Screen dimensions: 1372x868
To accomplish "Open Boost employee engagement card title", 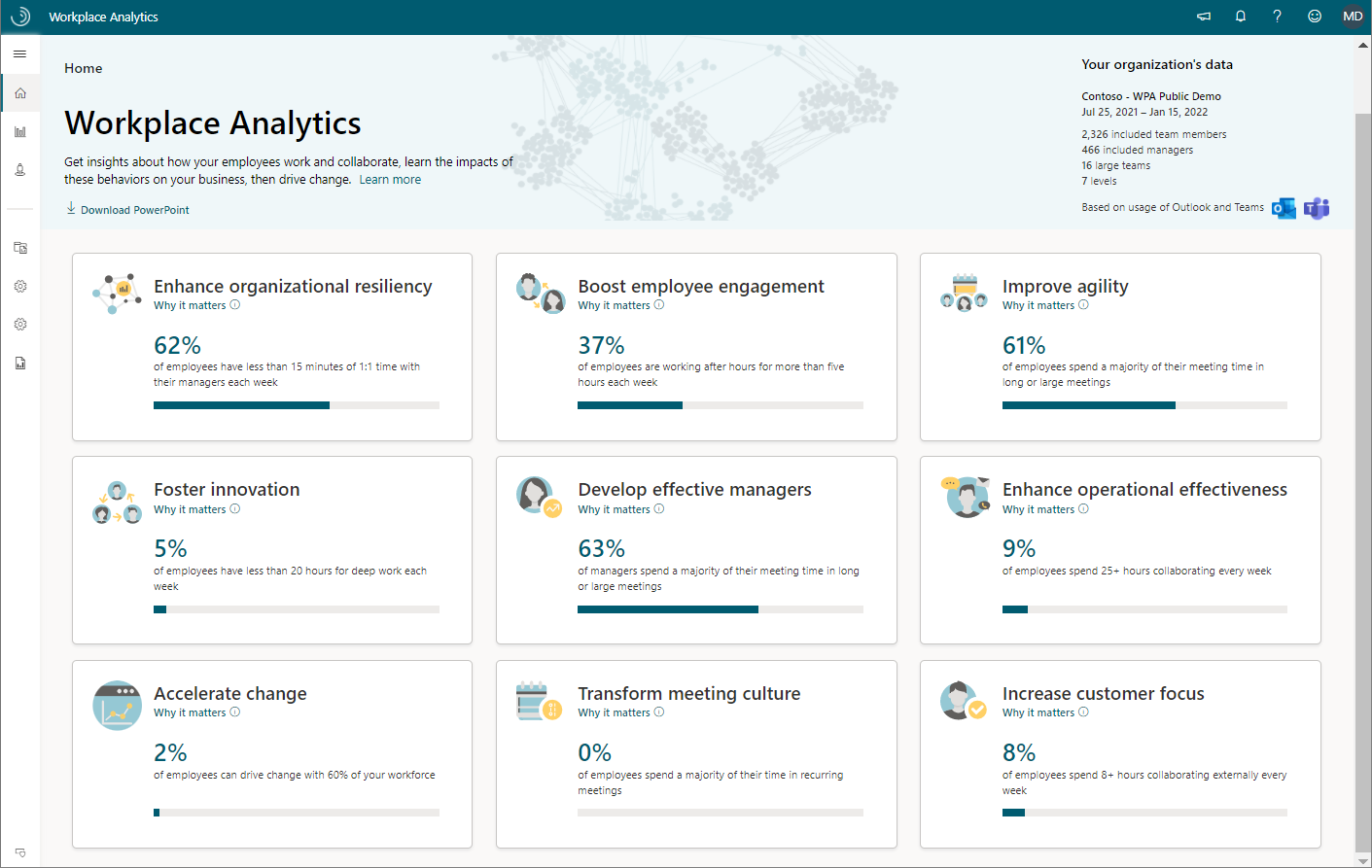I will tap(701, 286).
